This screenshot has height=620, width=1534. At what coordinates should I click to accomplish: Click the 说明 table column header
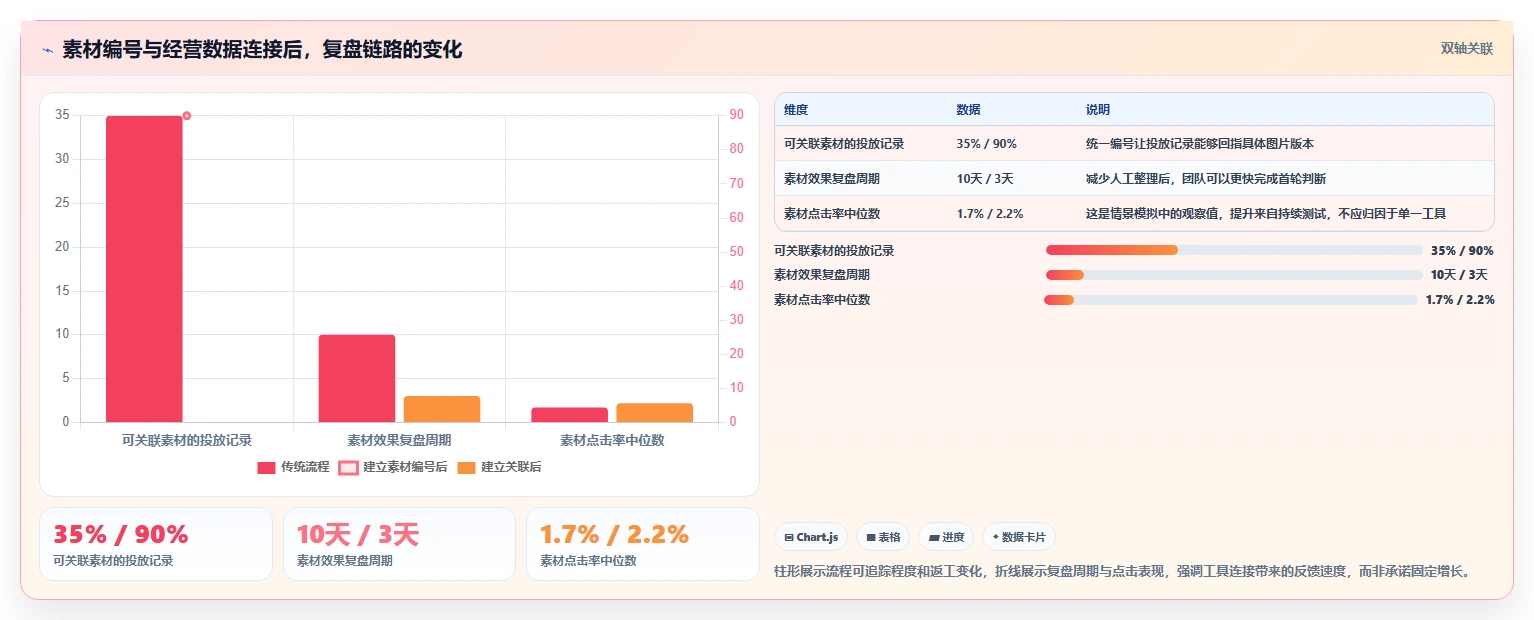point(1098,110)
